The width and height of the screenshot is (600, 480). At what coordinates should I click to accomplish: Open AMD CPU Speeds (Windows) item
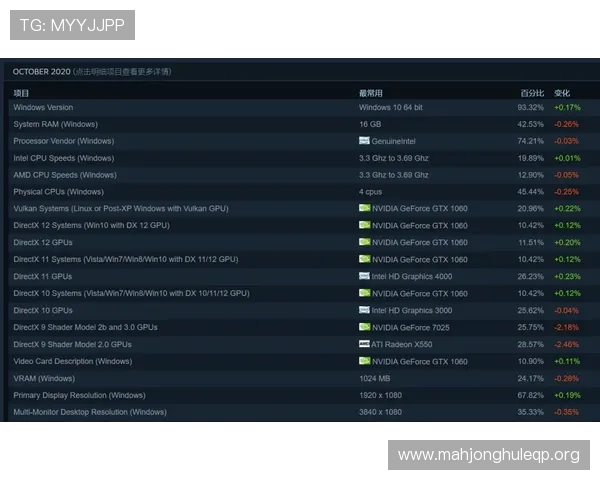tap(65, 175)
